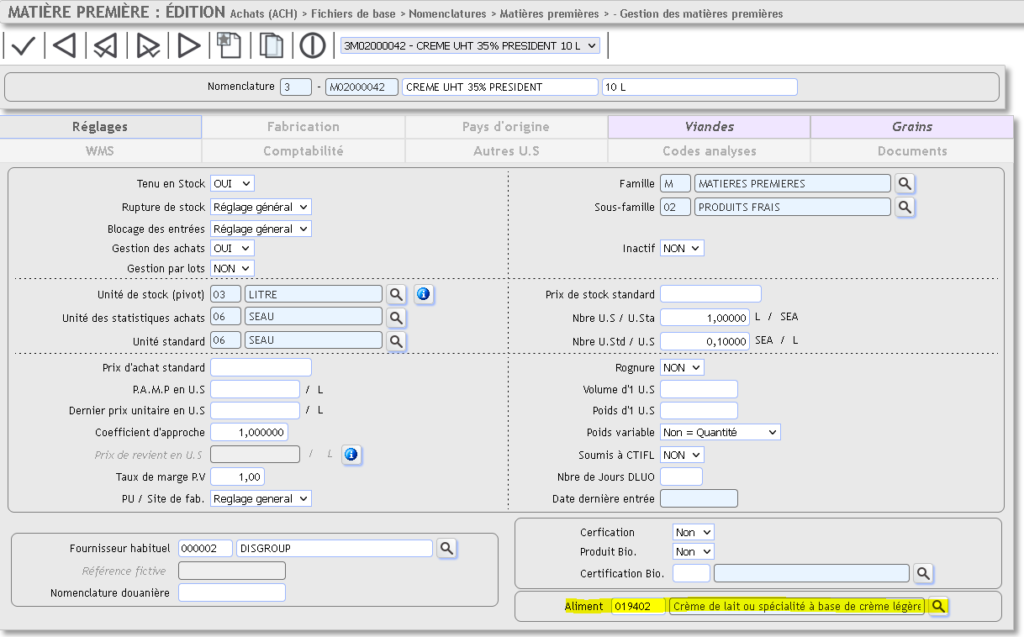Click the circular power icon in toolbar
This screenshot has width=1024, height=637.
313,46
